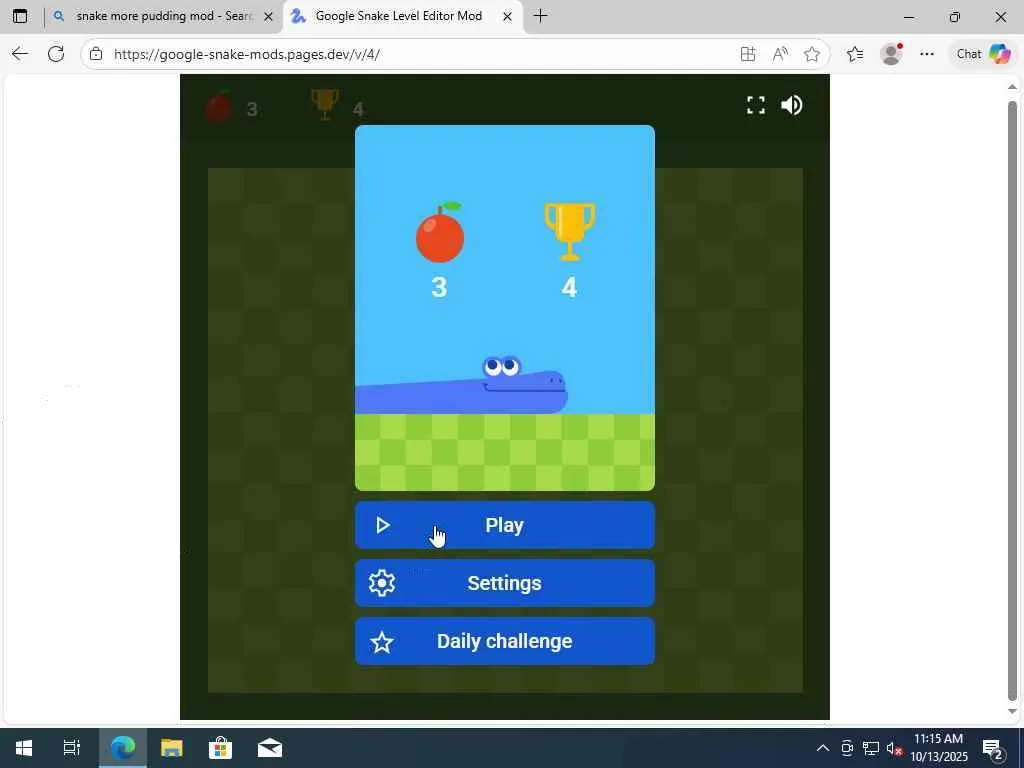
Task: Switch to the snake more pudding mod tab
Action: (163, 16)
